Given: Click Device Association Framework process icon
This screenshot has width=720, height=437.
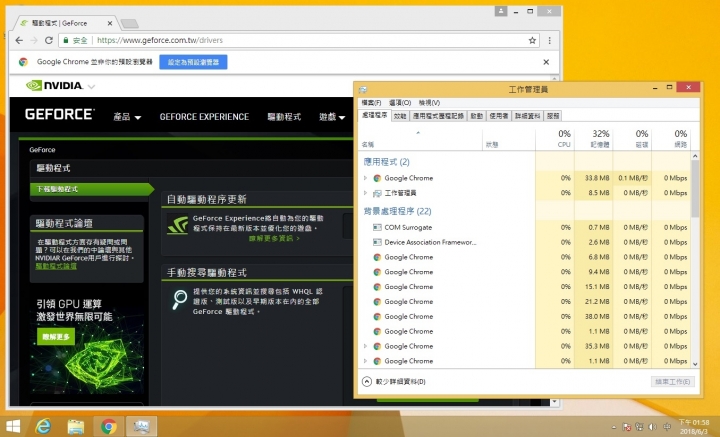Looking at the screenshot, I should click(x=377, y=242).
